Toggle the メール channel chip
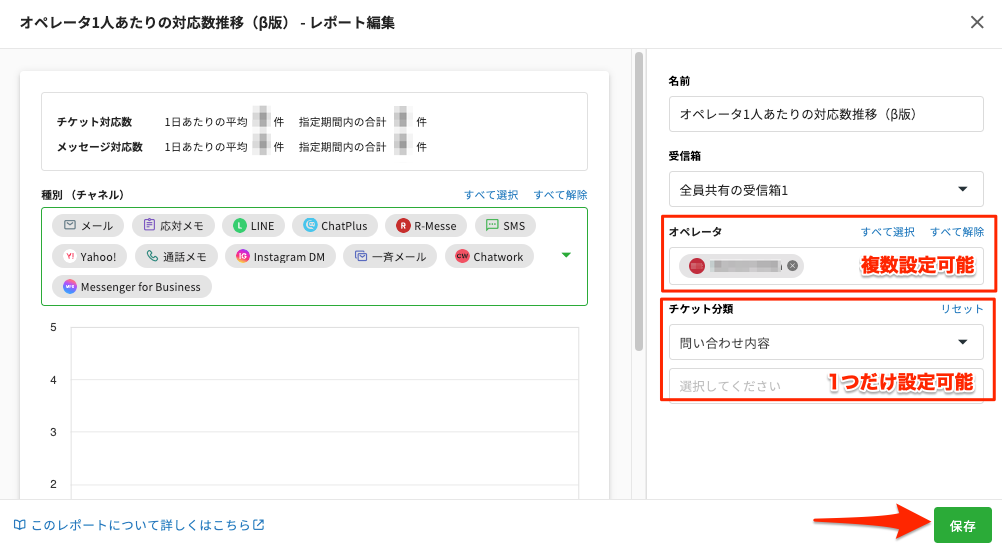Viewport: 1002px width, 549px height. pyautogui.click(x=88, y=226)
